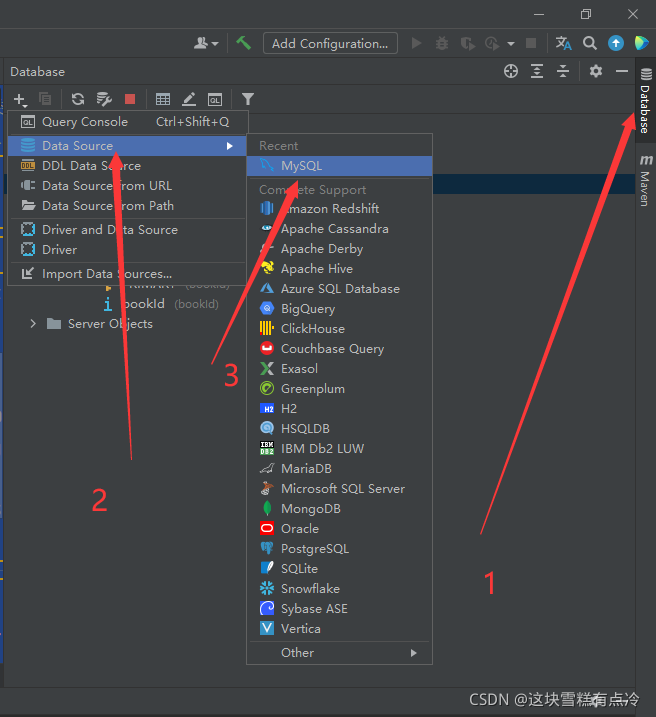Image resolution: width=656 pixels, height=717 pixels.
Task: Click Add Configuration... button
Action: [x=330, y=43]
